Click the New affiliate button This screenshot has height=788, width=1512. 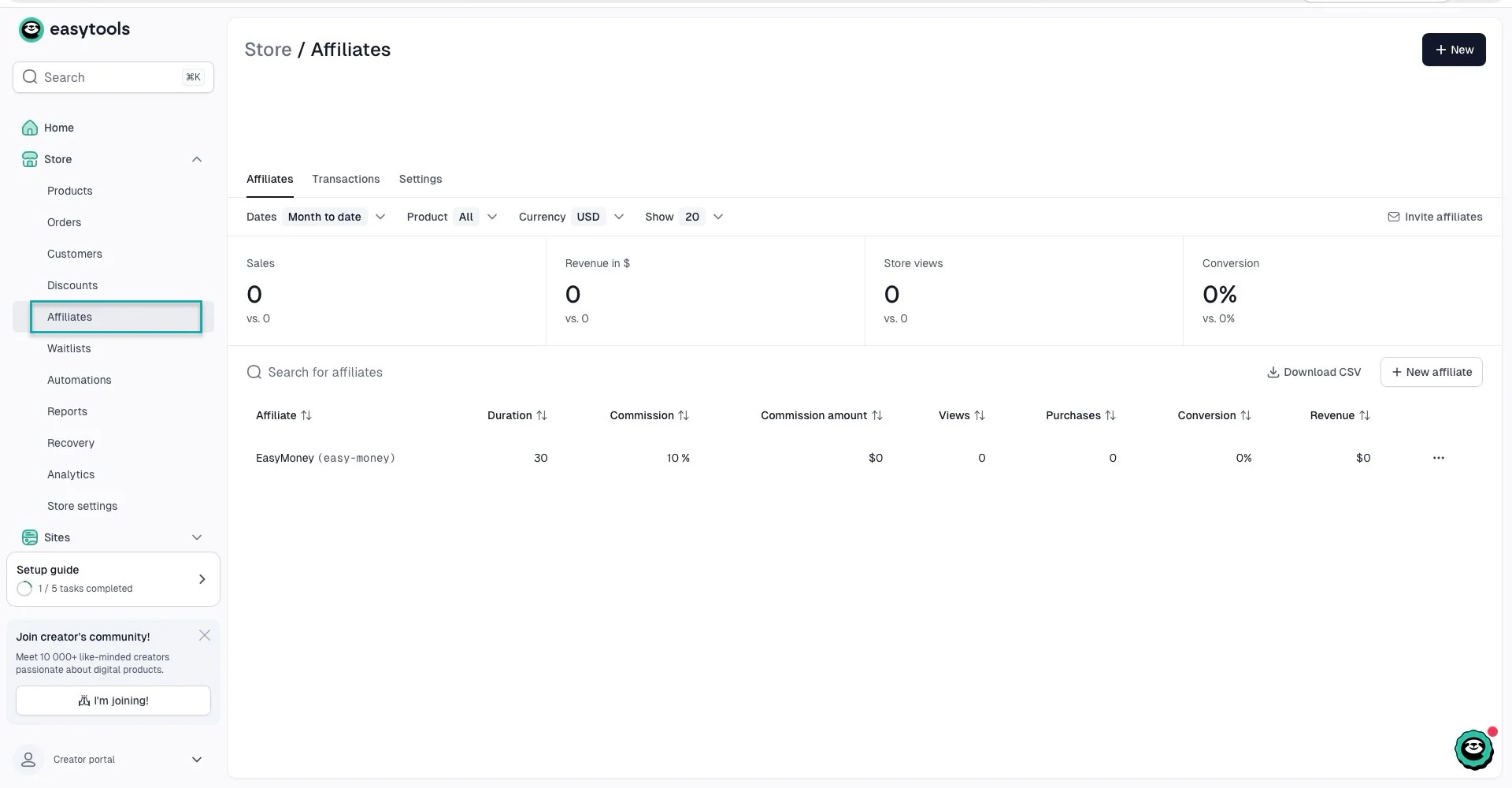tap(1432, 372)
